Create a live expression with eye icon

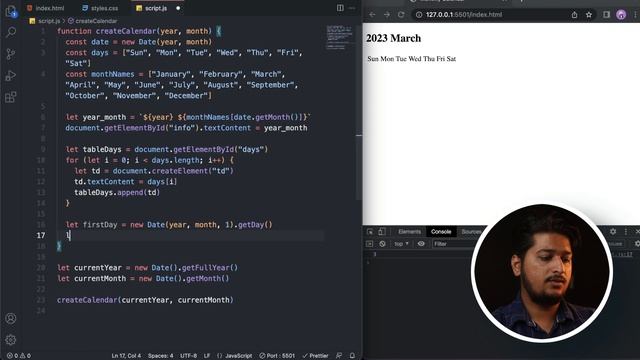pyautogui.click(x=421, y=244)
